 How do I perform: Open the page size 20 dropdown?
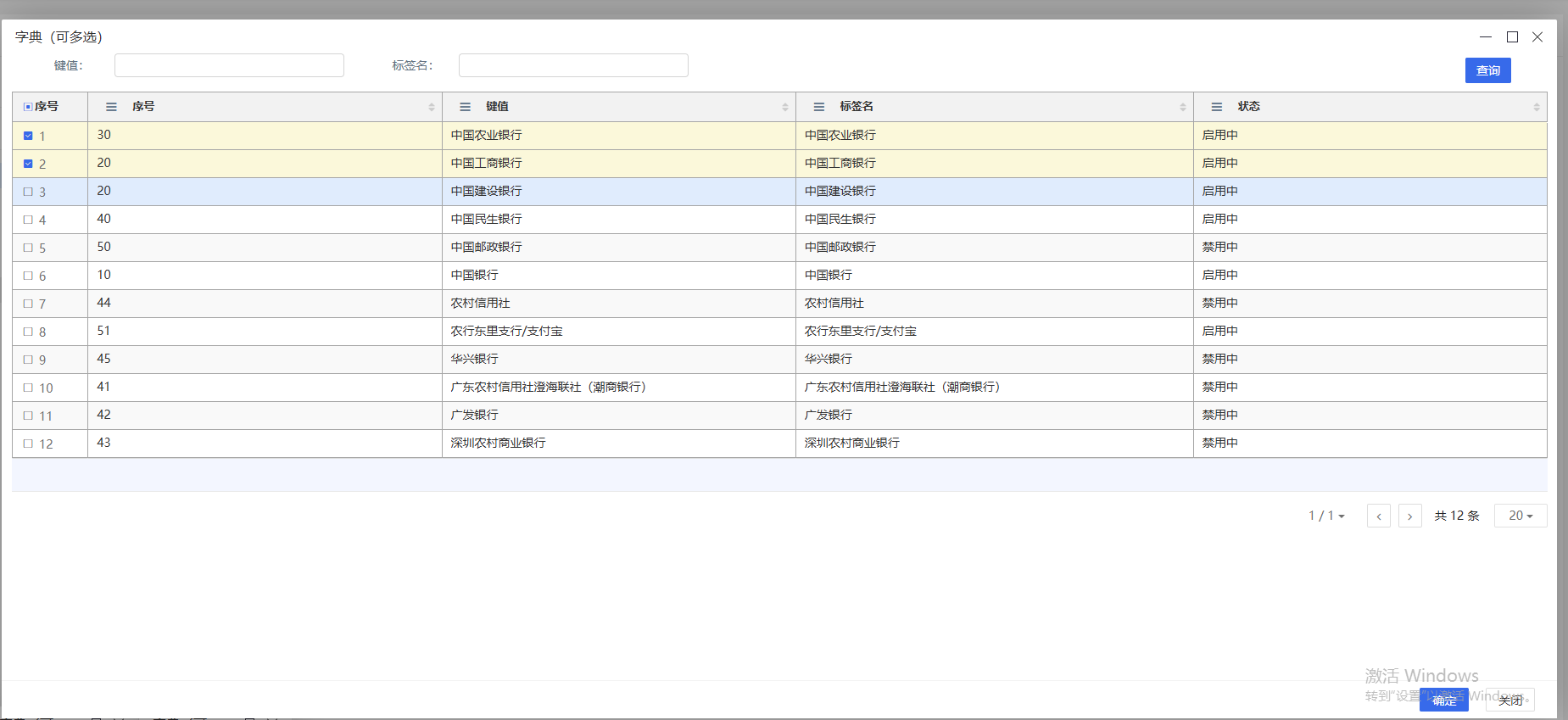point(1521,516)
